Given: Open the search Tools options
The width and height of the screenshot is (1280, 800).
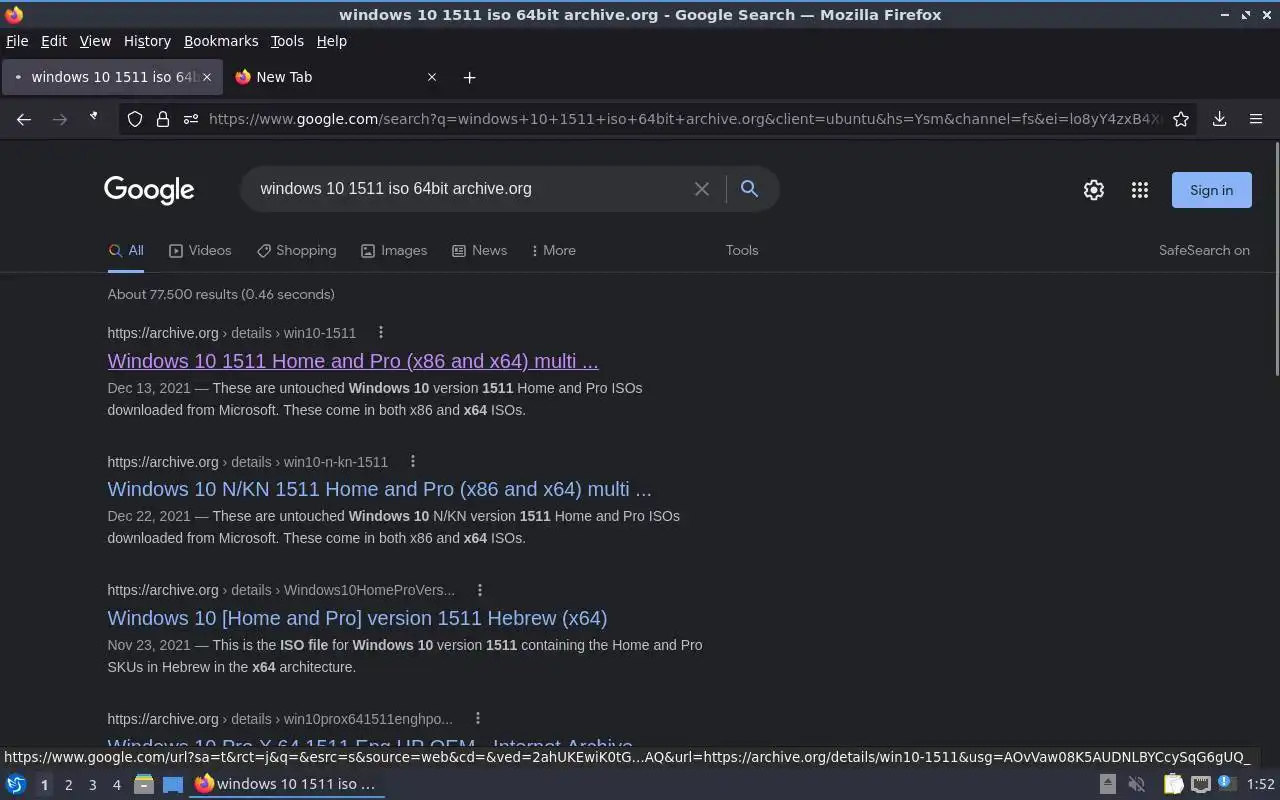Looking at the screenshot, I should [x=742, y=250].
